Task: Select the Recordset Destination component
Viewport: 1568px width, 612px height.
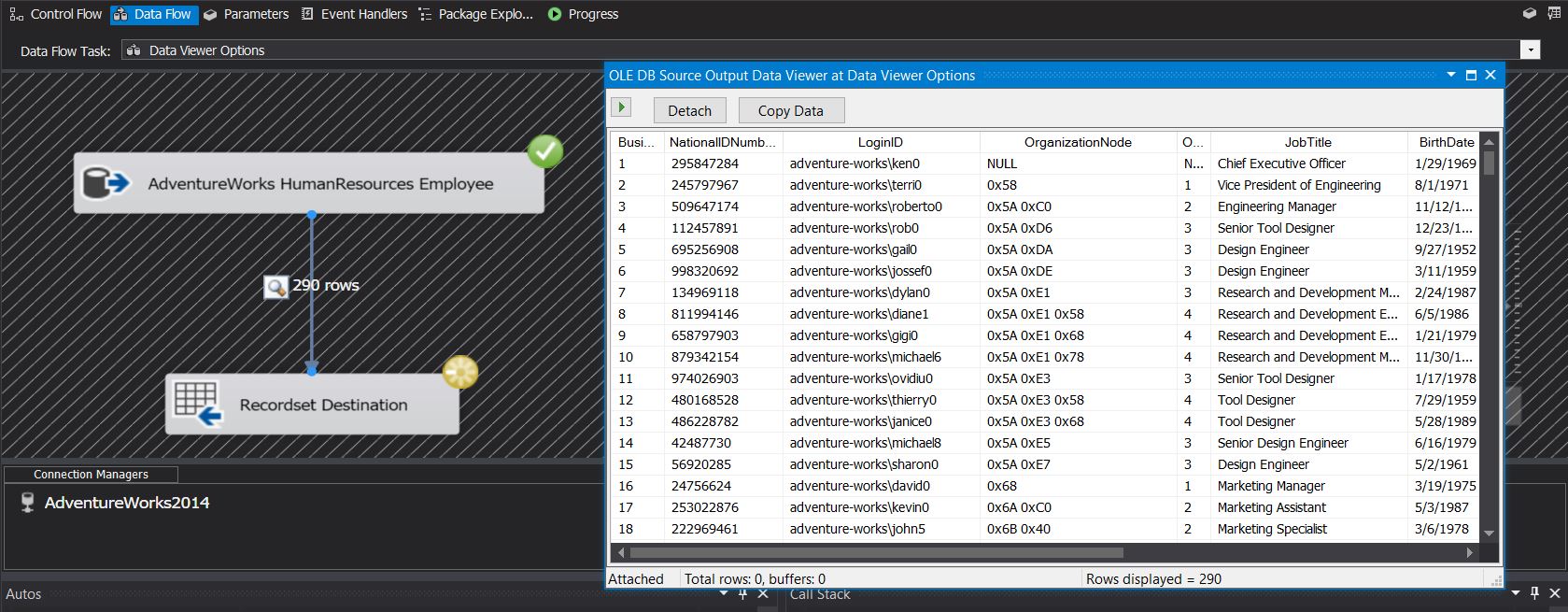Action: click(312, 405)
